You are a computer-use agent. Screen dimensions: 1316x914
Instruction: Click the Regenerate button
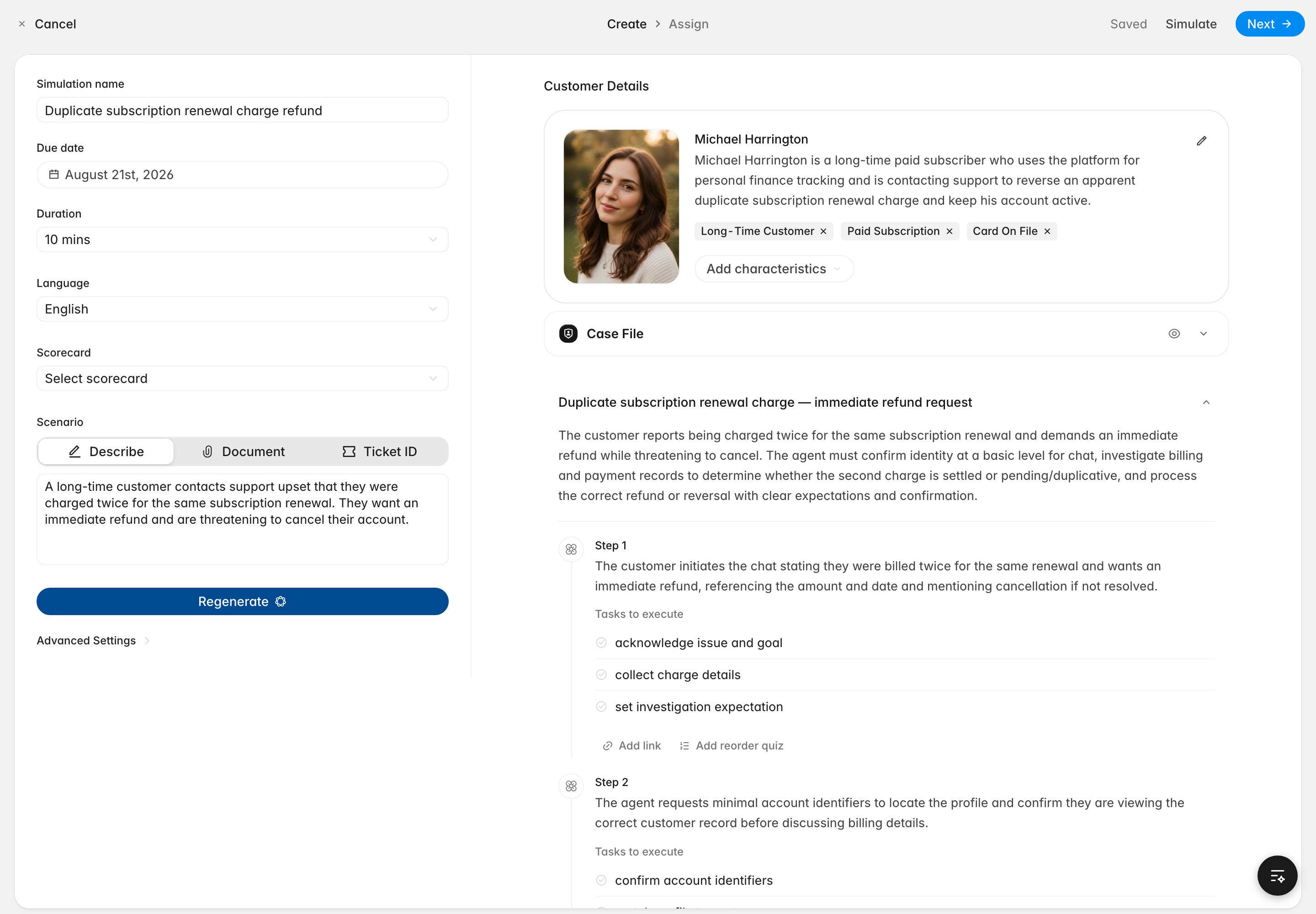coord(242,601)
